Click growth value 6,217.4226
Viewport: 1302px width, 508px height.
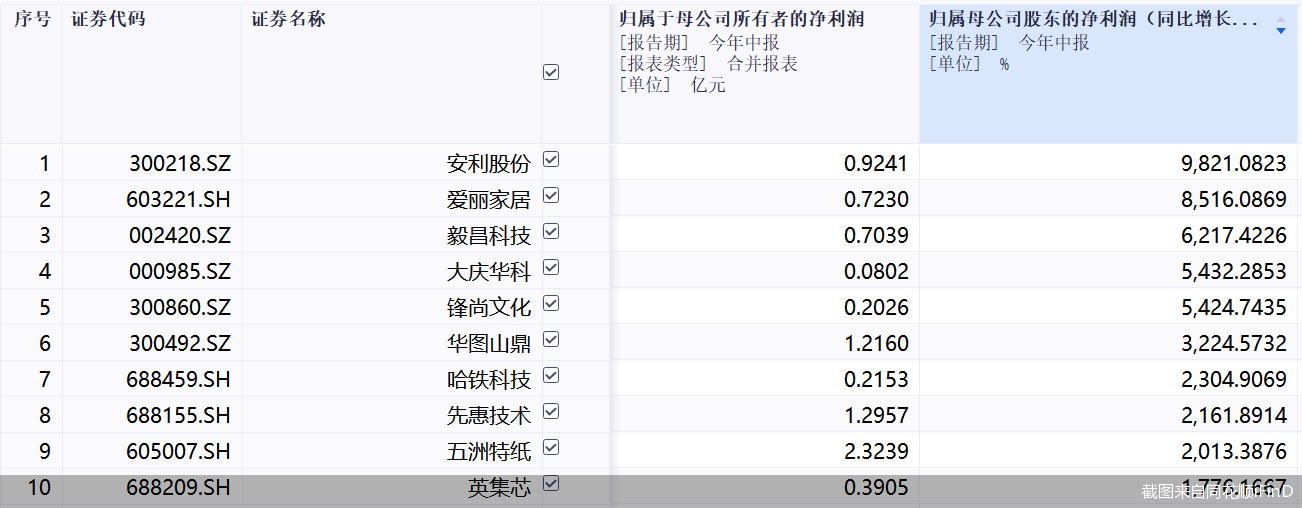click(1234, 236)
